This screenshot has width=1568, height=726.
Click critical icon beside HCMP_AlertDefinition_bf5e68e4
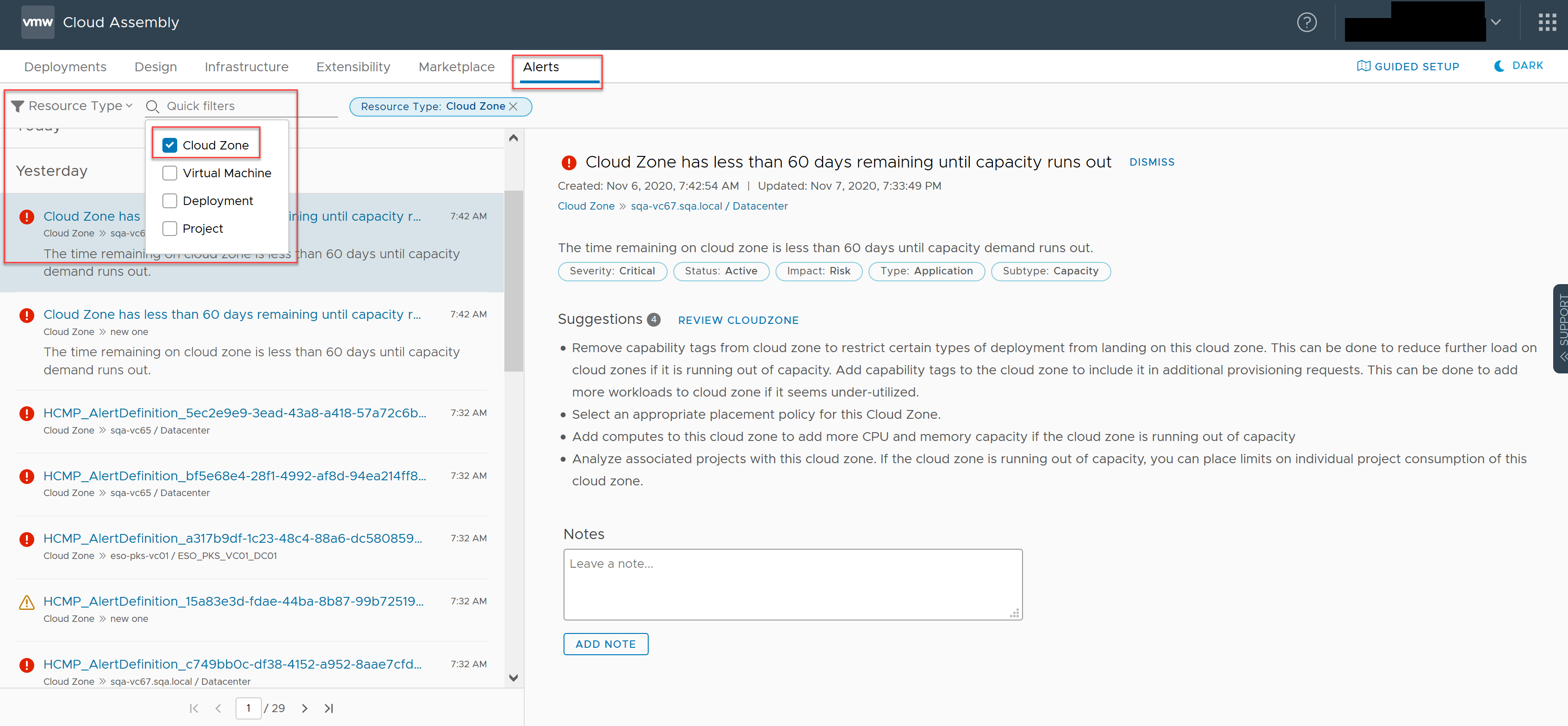coord(27,477)
